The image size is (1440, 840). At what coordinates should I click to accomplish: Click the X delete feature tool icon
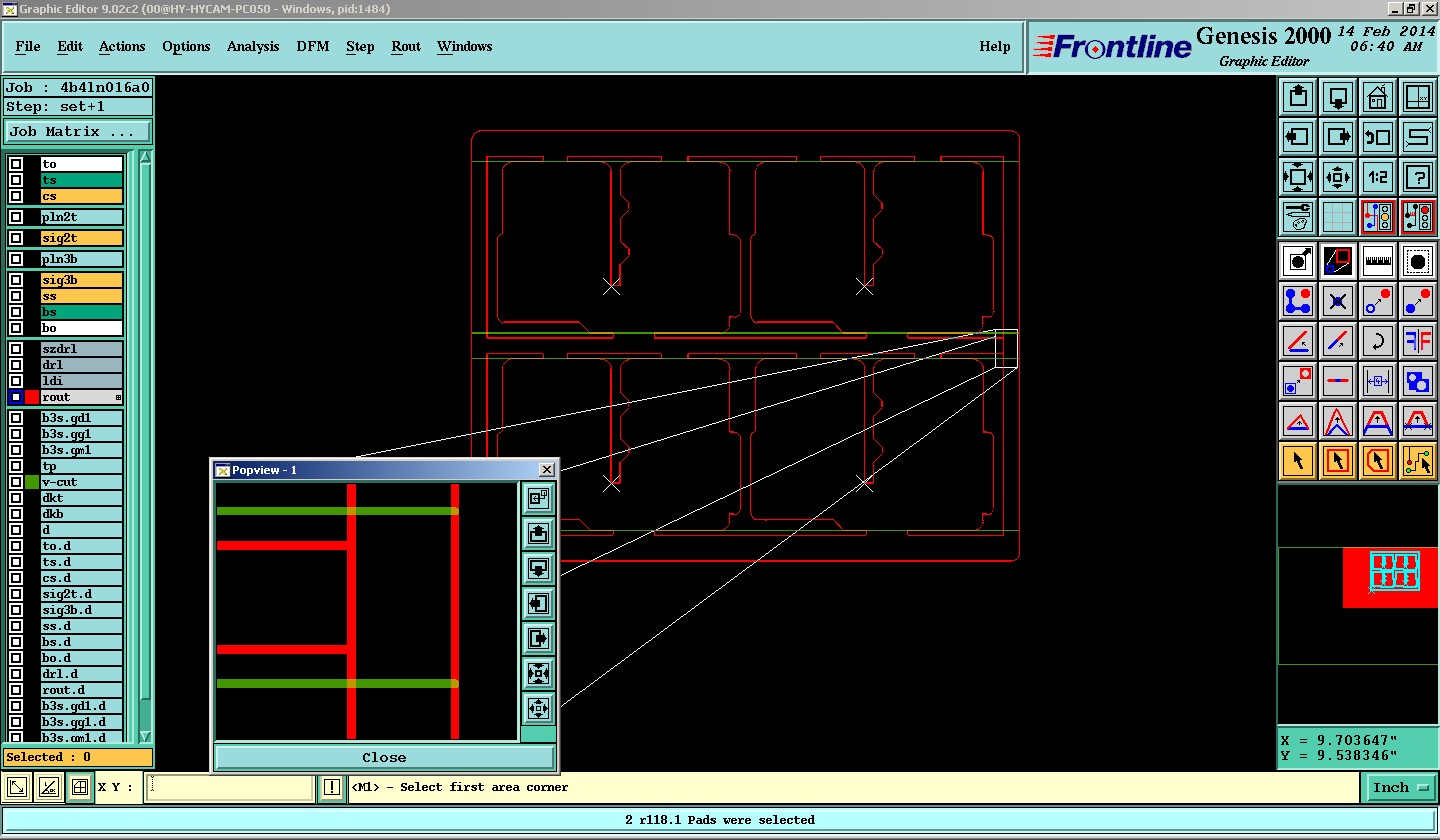(x=1338, y=301)
